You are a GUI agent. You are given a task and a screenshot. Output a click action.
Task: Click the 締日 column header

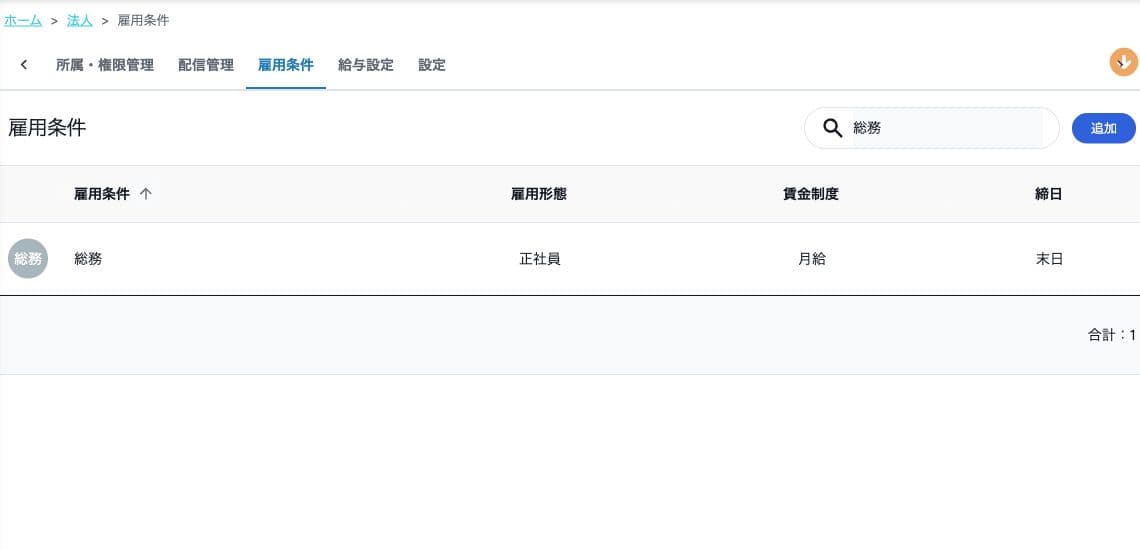pyautogui.click(x=1048, y=194)
